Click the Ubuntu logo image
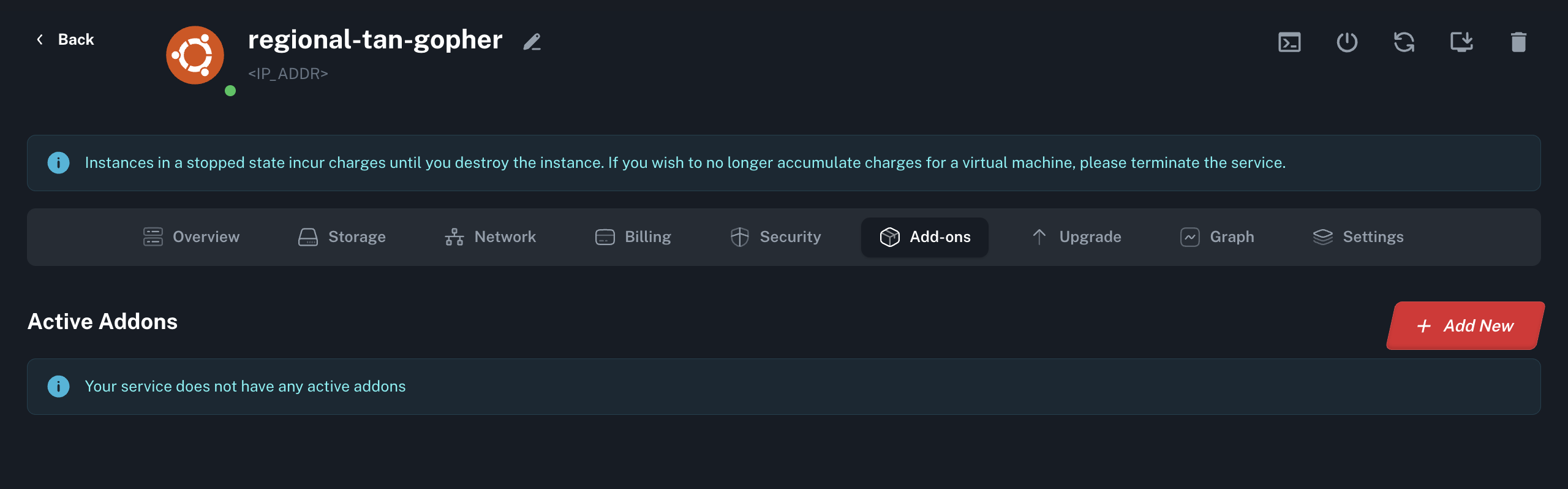 click(x=195, y=55)
